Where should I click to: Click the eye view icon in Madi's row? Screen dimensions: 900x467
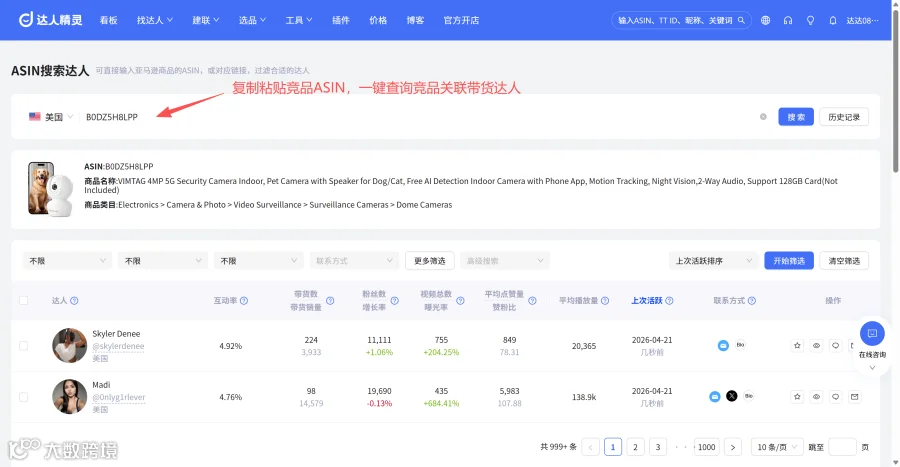coord(816,396)
